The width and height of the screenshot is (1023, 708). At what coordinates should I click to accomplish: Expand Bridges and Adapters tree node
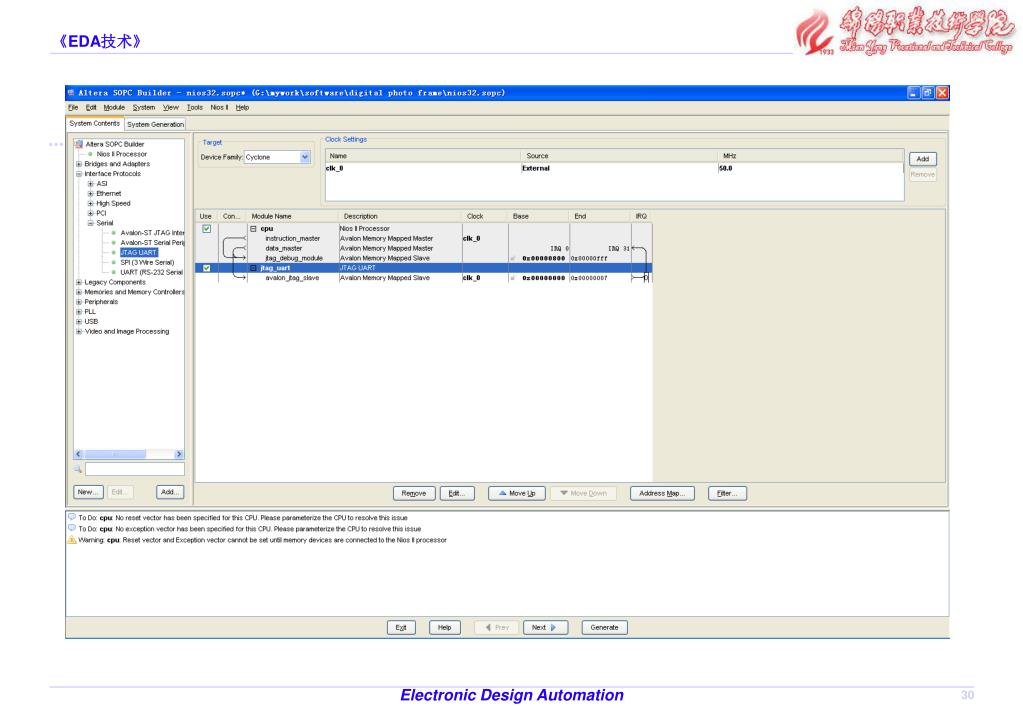click(79, 164)
